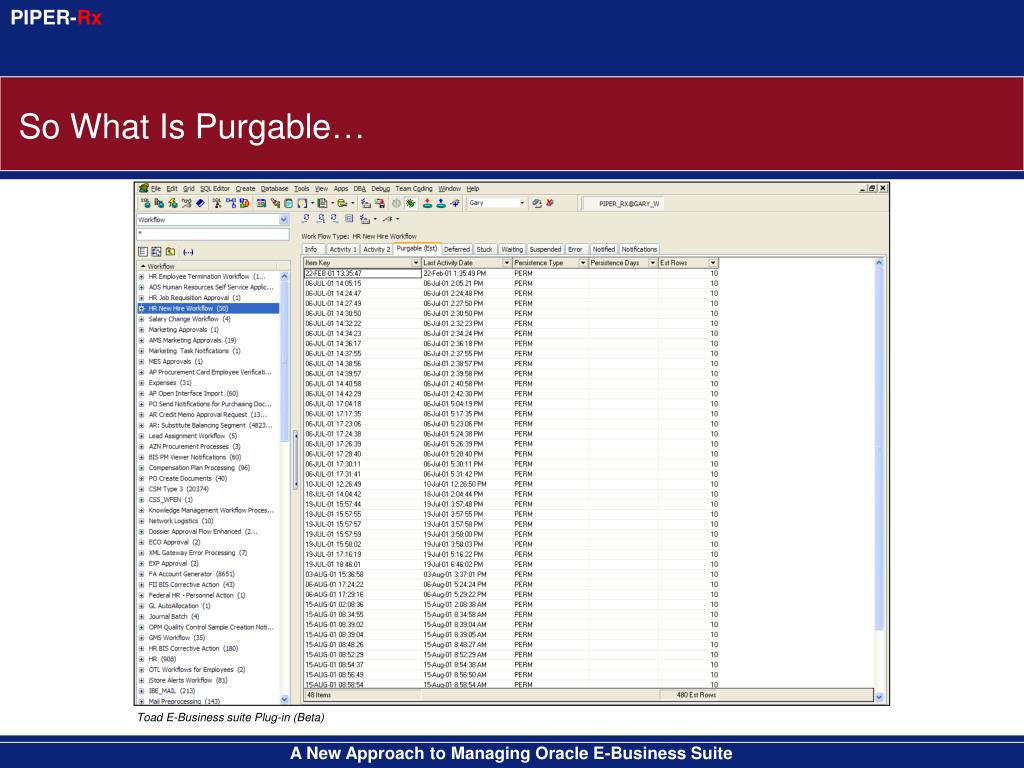Switch to the Error tab
1024x768 pixels.
coord(575,249)
